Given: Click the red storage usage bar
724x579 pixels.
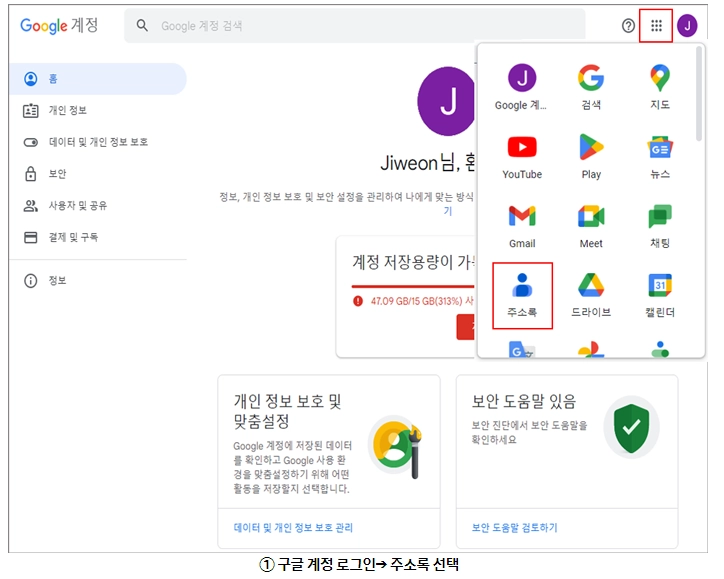Looking at the screenshot, I should 413,286.
